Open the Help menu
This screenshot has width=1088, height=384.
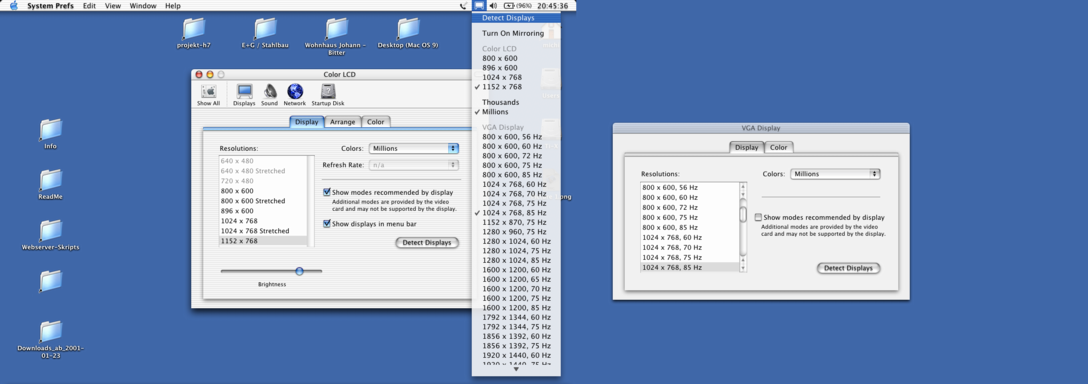point(173,6)
